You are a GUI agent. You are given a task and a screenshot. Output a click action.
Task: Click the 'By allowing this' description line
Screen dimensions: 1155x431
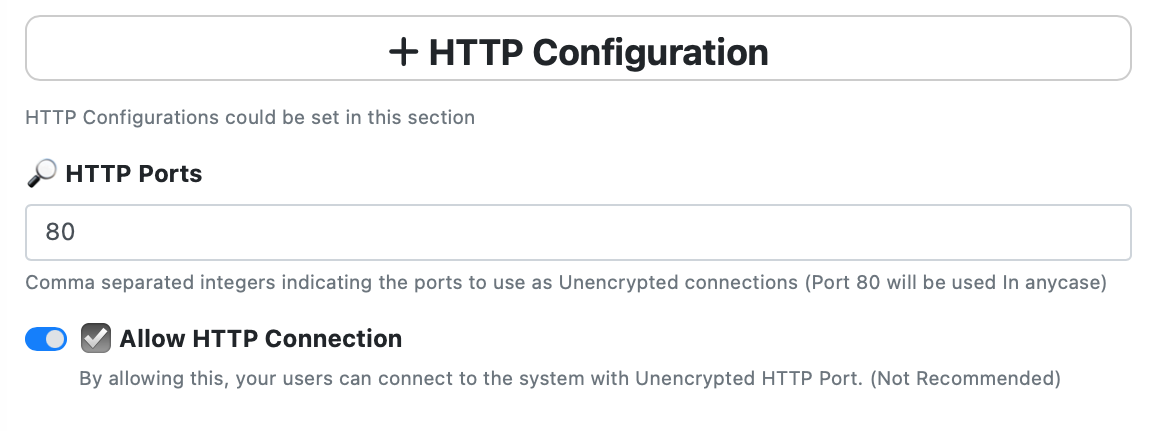click(x=569, y=379)
